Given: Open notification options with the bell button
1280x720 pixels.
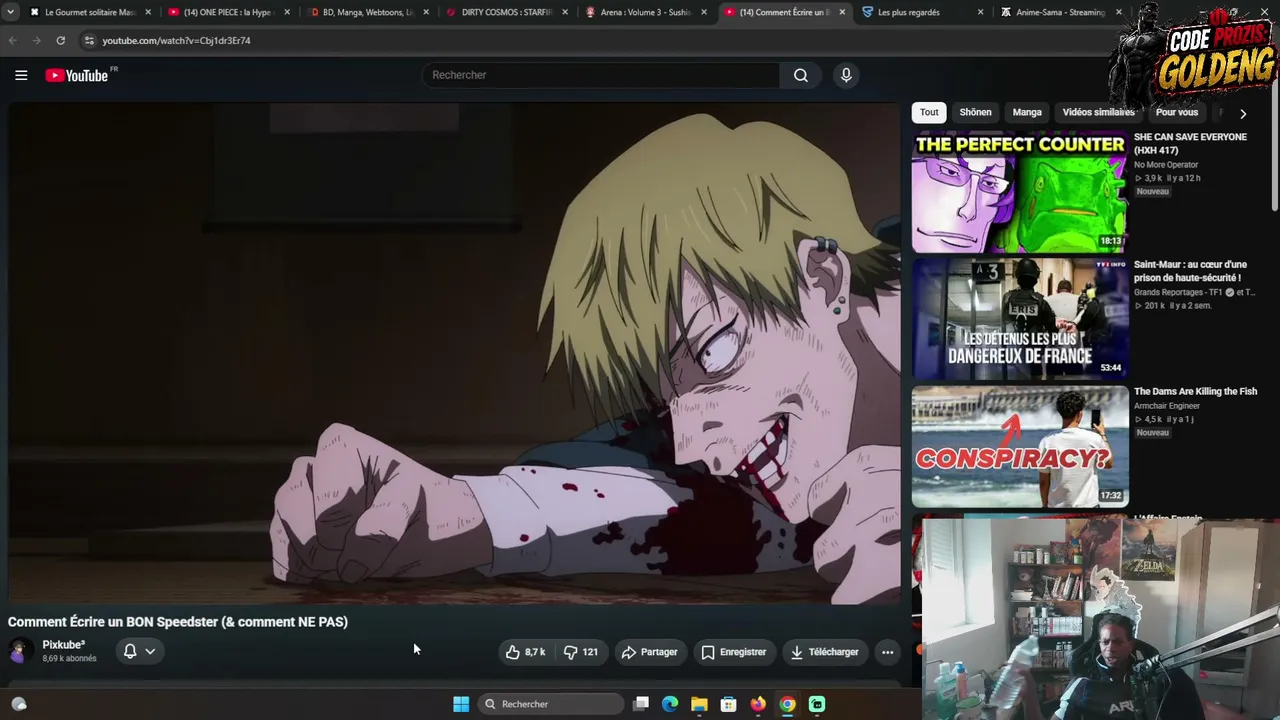Looking at the screenshot, I should point(139,651).
